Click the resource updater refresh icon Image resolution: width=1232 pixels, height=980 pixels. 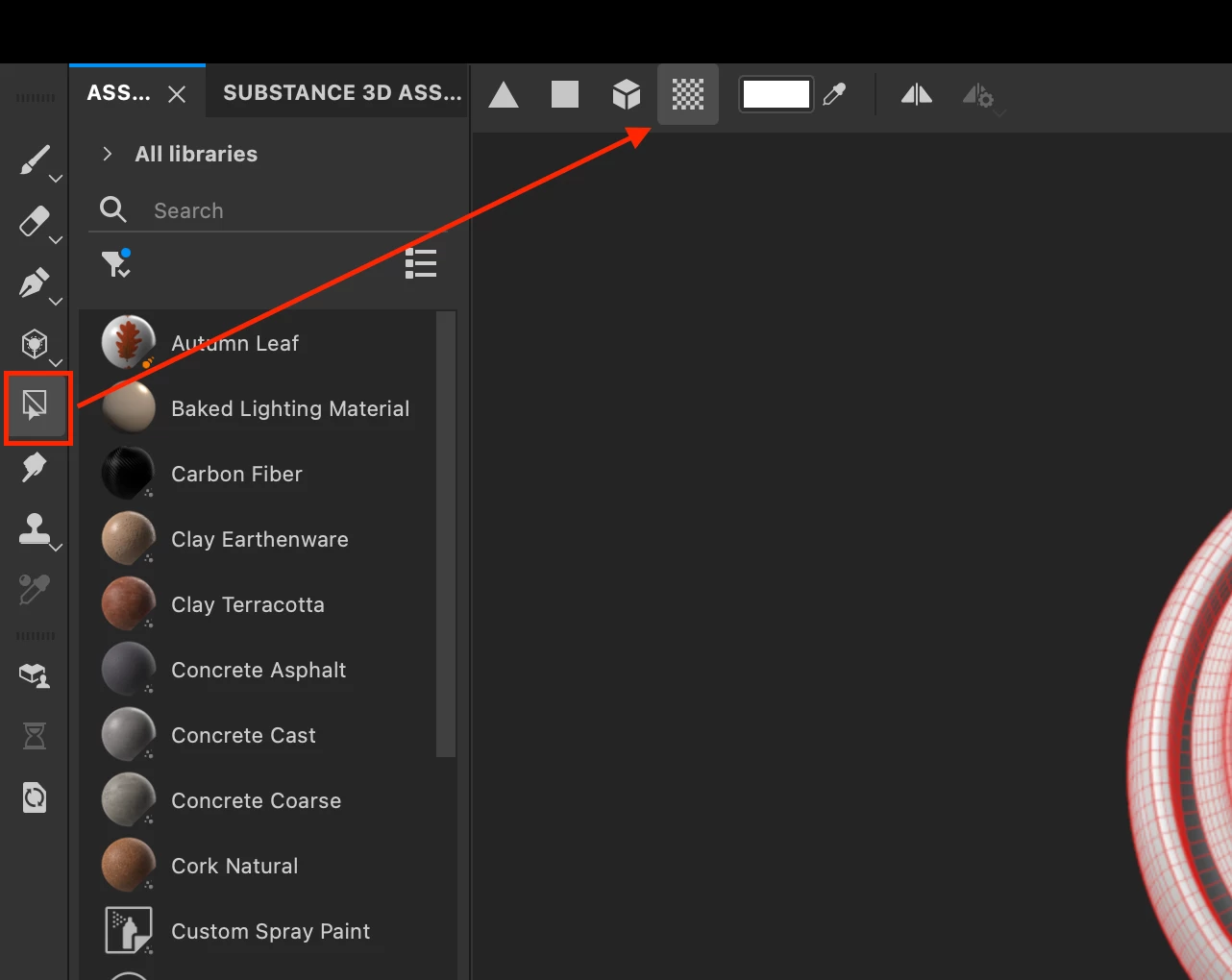[35, 797]
